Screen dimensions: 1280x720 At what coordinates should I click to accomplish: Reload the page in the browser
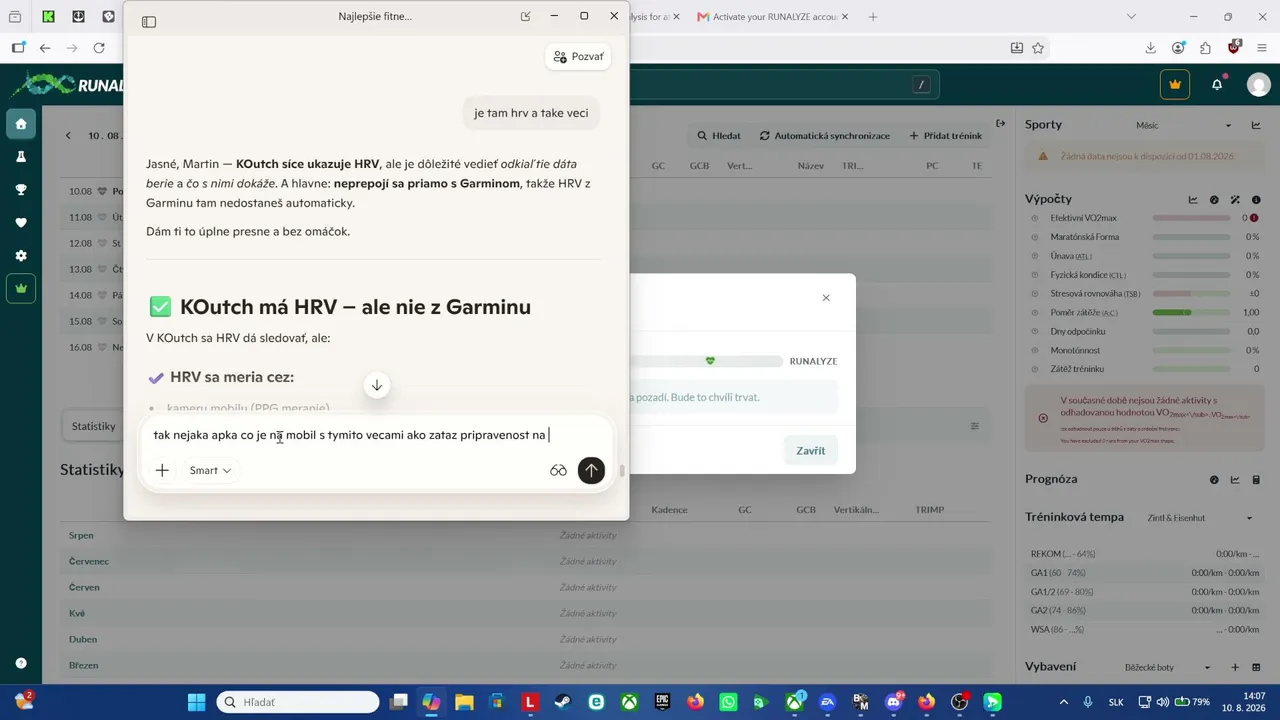[x=99, y=48]
